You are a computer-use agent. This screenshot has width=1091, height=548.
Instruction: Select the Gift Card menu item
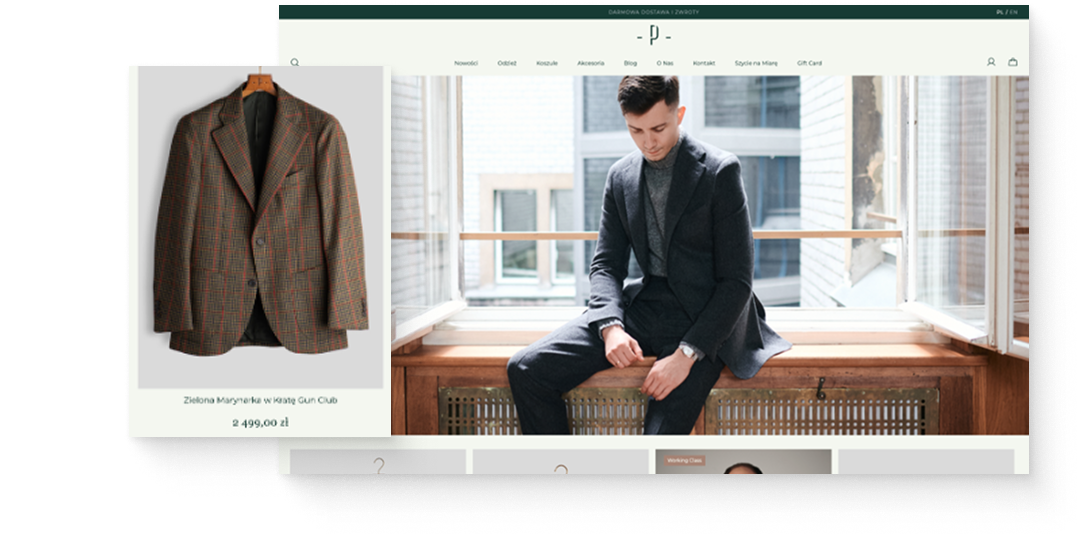pos(809,63)
